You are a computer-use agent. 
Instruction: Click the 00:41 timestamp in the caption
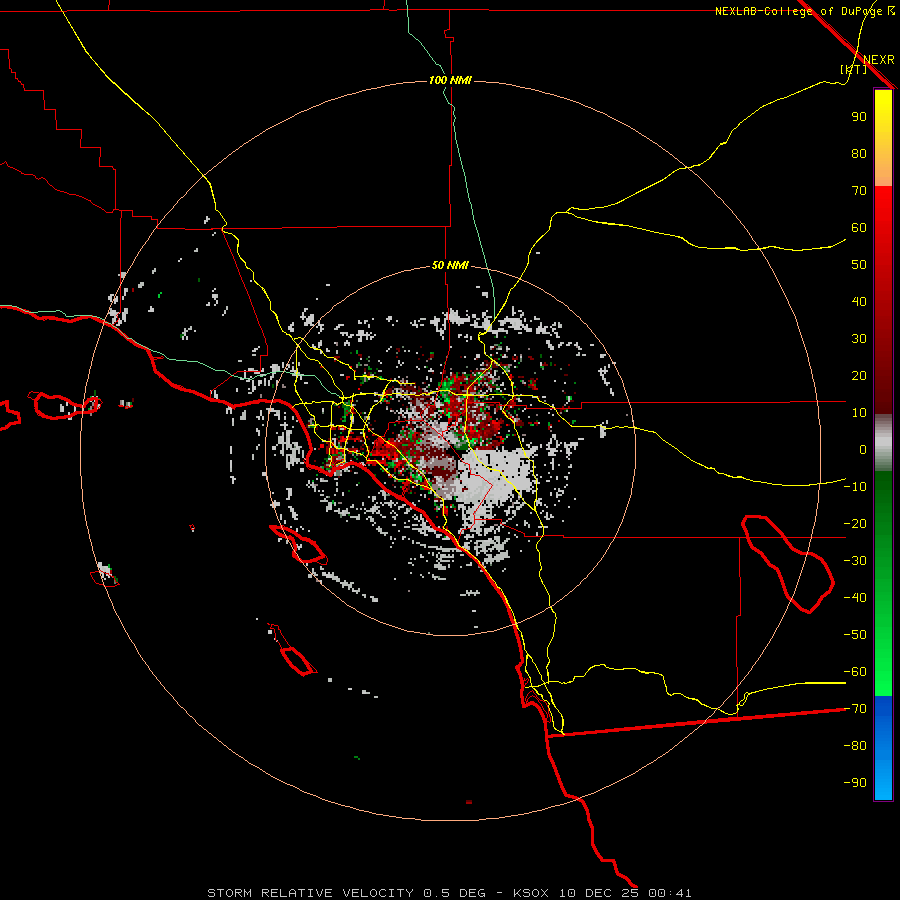click(670, 893)
